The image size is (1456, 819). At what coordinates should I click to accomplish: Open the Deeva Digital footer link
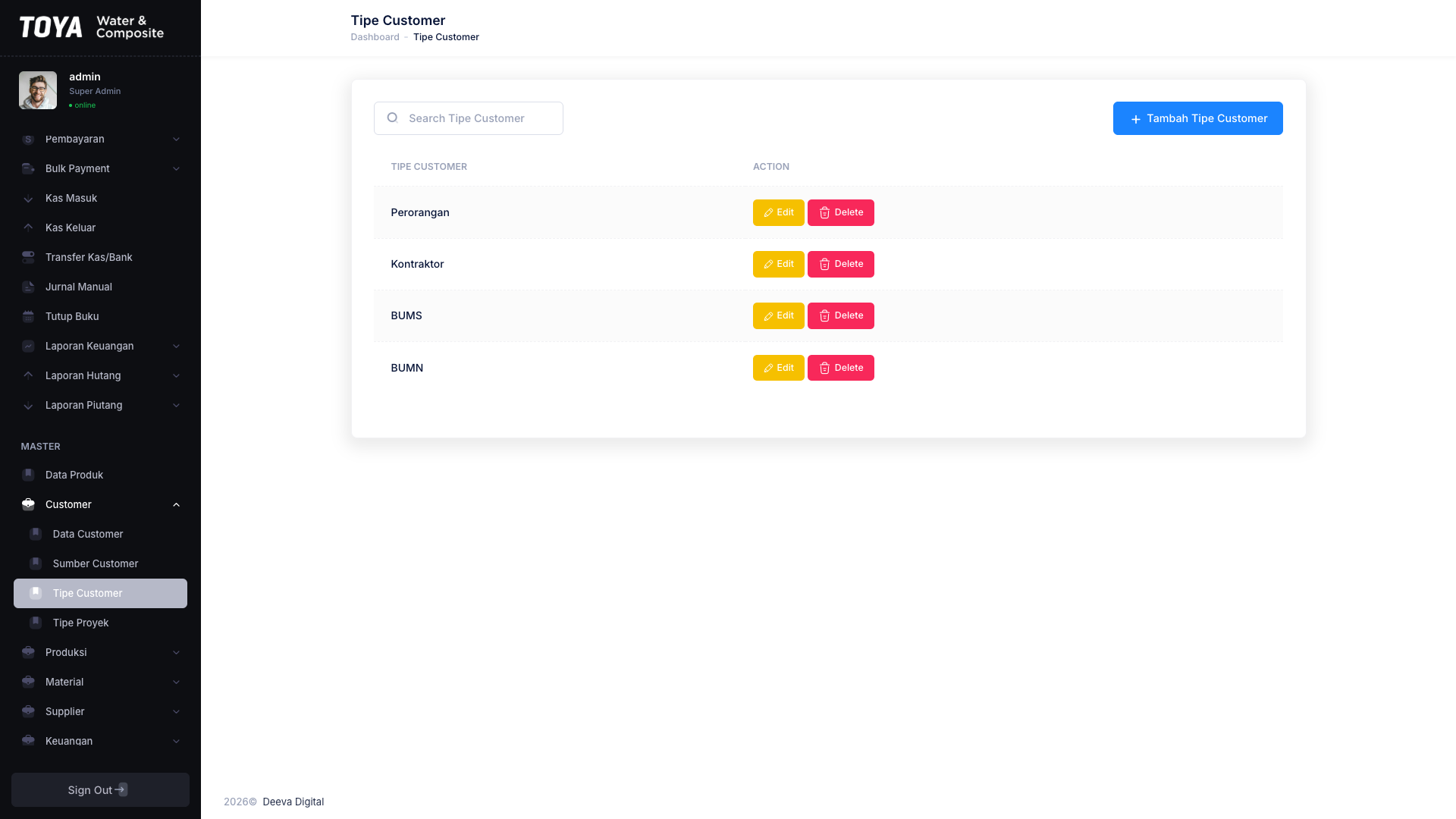(293, 802)
